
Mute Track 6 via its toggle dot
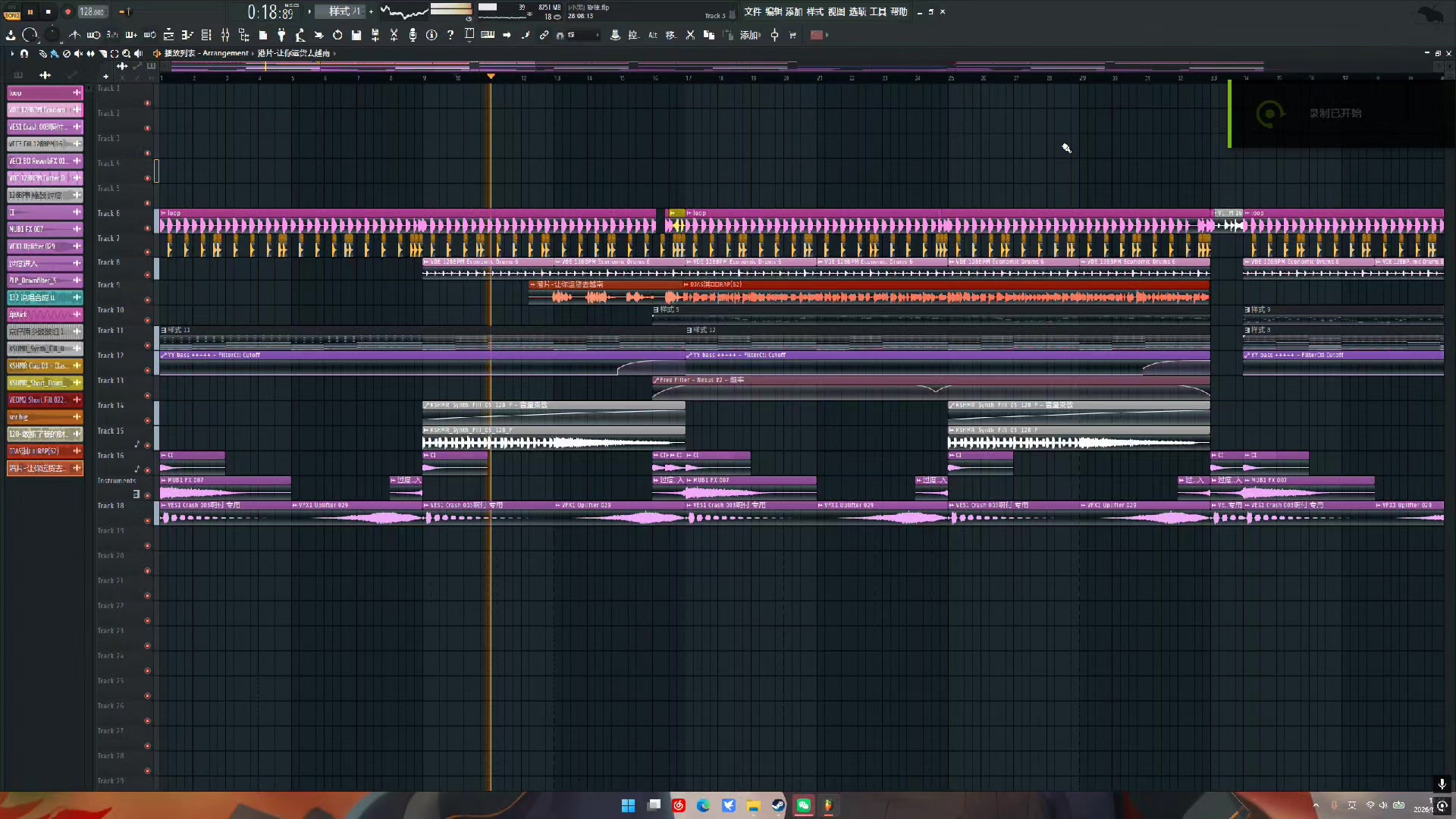click(x=147, y=228)
